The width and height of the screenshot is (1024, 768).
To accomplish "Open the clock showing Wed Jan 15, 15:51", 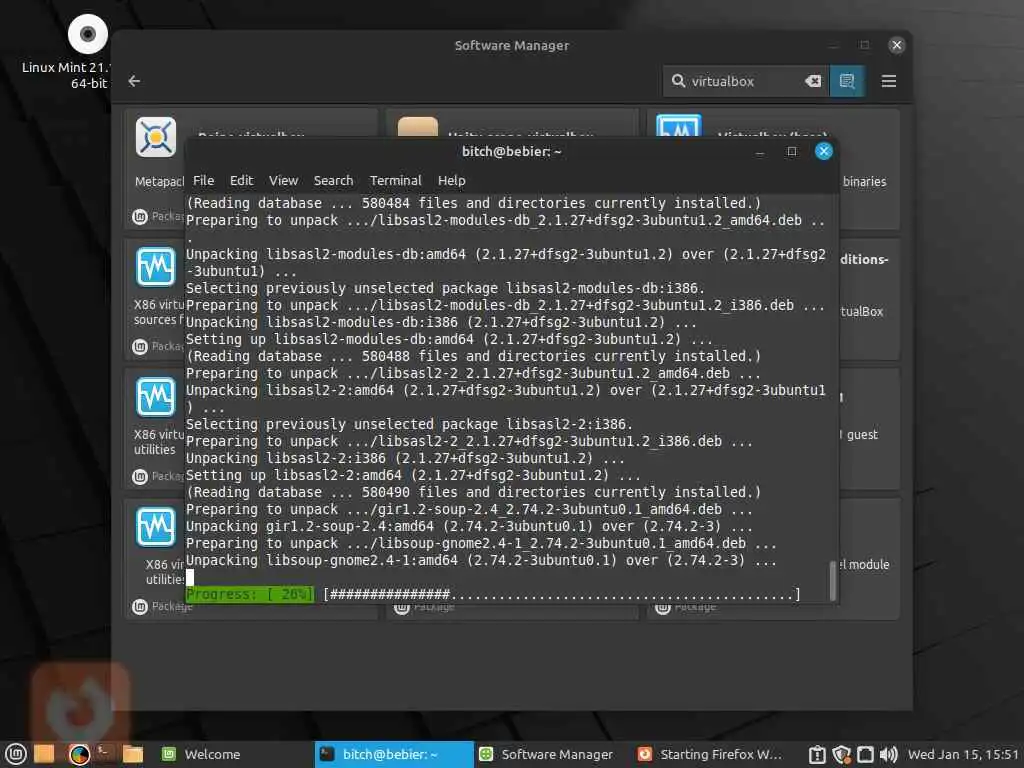I will [963, 754].
